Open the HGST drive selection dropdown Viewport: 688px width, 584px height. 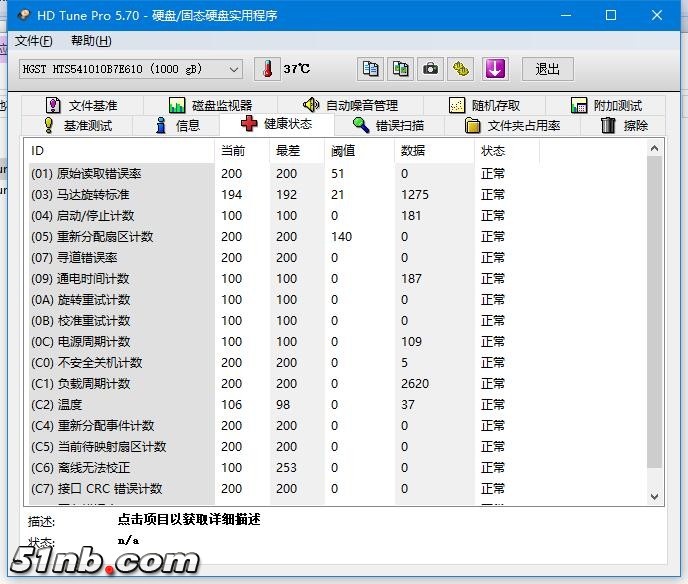pos(131,69)
